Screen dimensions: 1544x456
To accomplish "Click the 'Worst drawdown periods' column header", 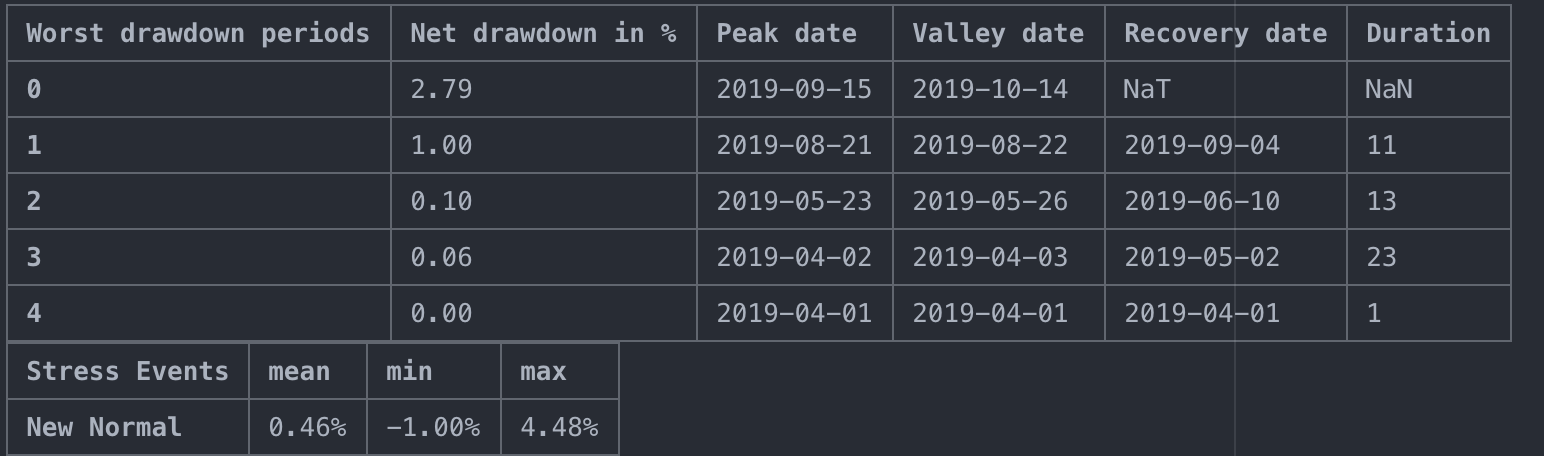I will [198, 33].
